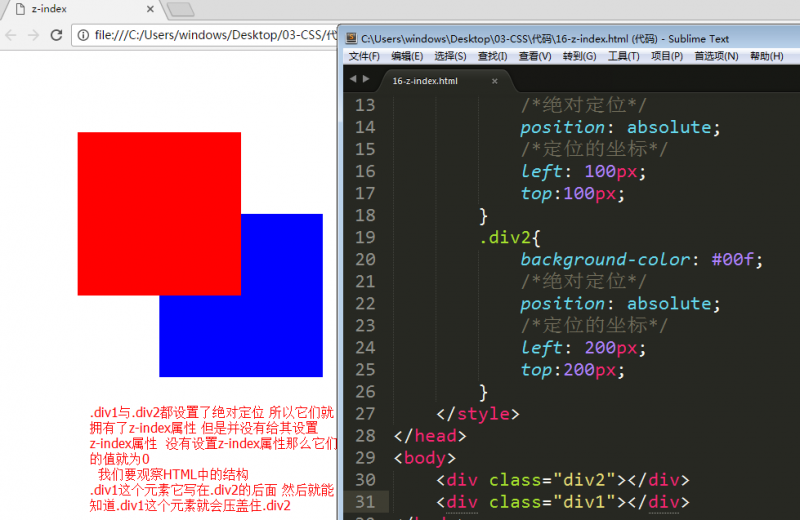Open the 编辑(E) menu
800x520 pixels.
pos(407,56)
